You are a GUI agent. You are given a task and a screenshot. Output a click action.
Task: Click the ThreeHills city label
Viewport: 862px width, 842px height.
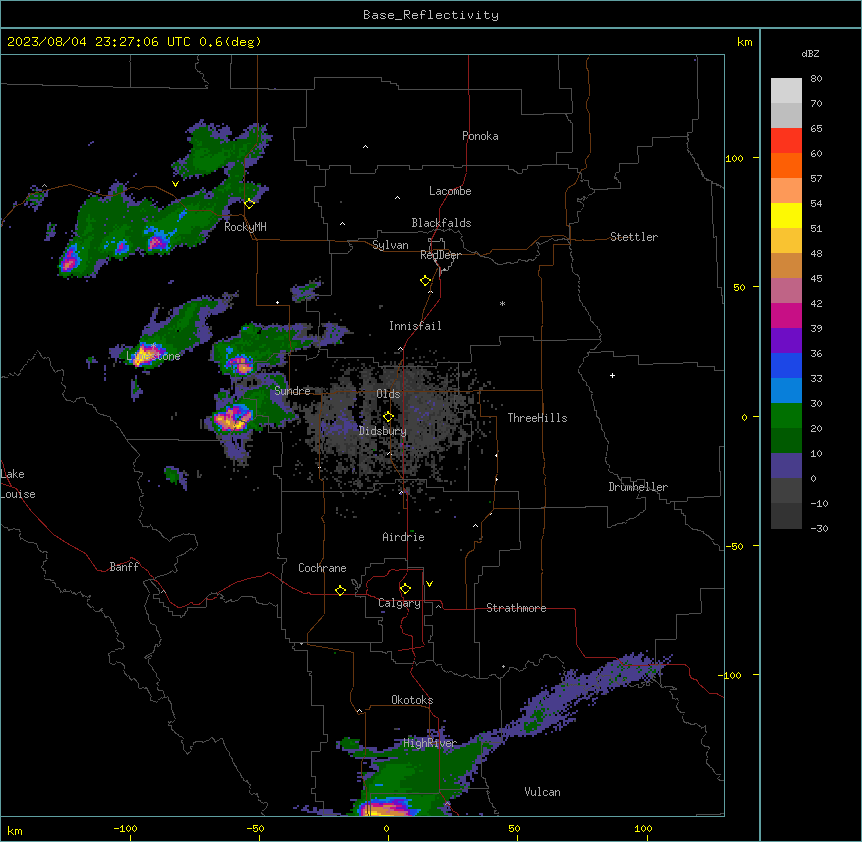pyautogui.click(x=537, y=418)
